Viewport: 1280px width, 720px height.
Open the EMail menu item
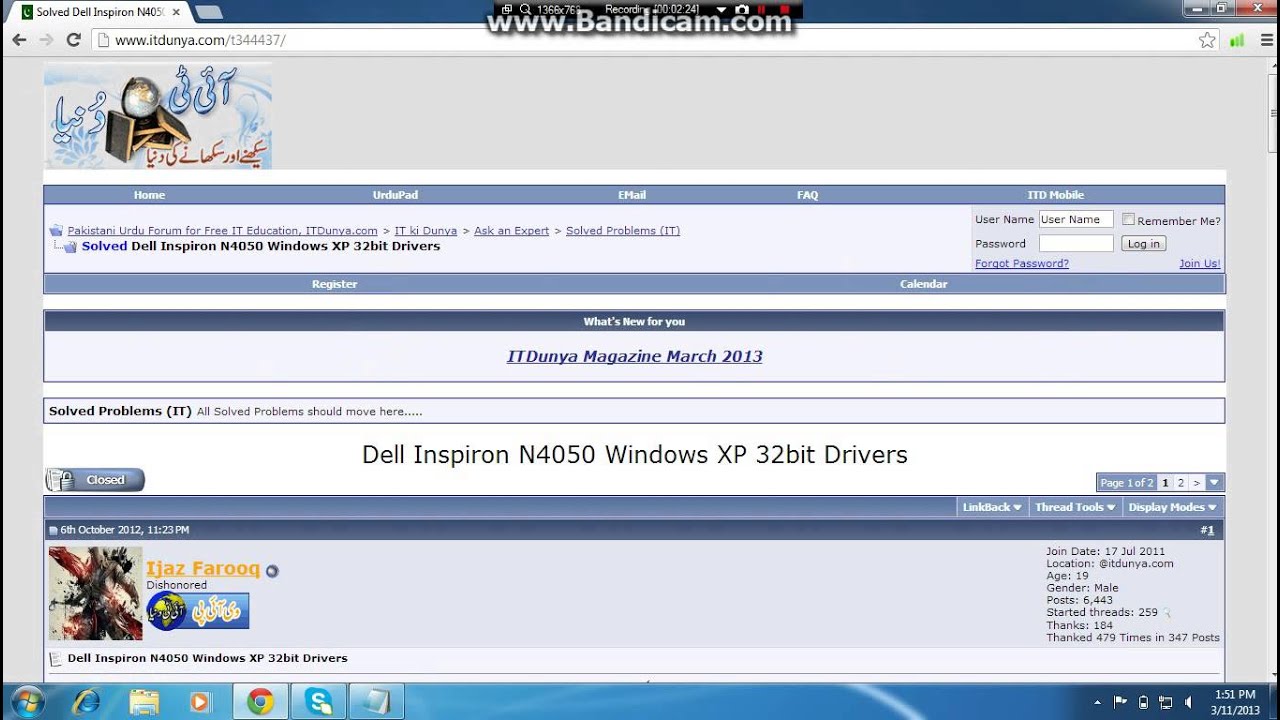632,195
